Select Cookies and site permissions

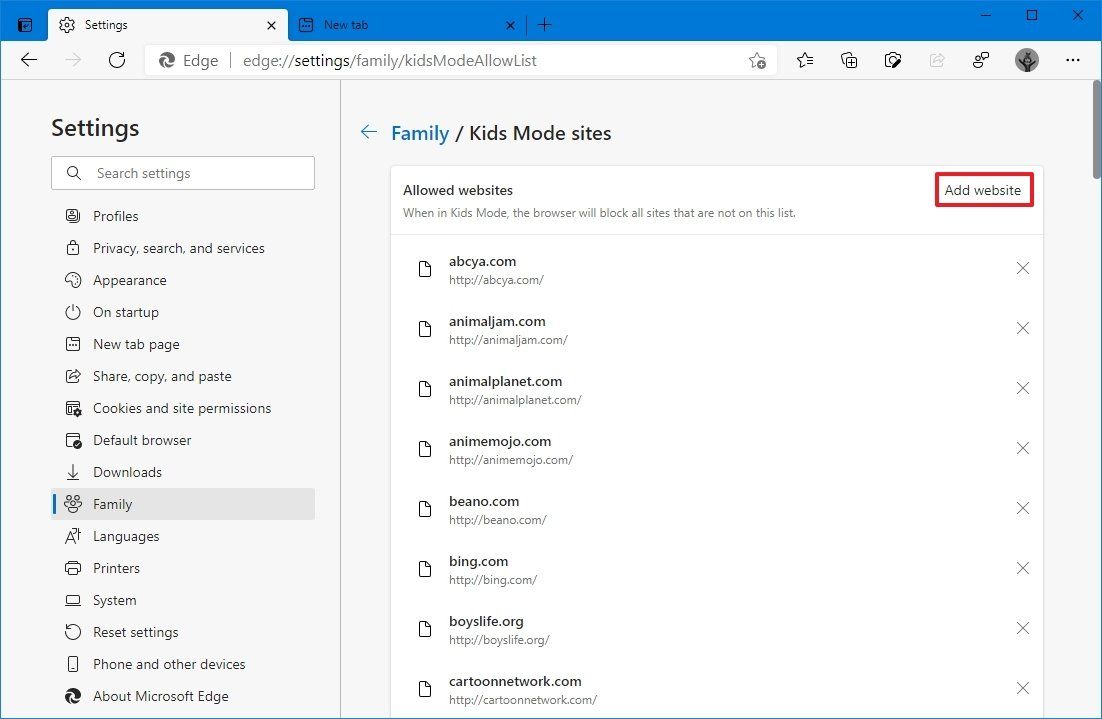(181, 408)
